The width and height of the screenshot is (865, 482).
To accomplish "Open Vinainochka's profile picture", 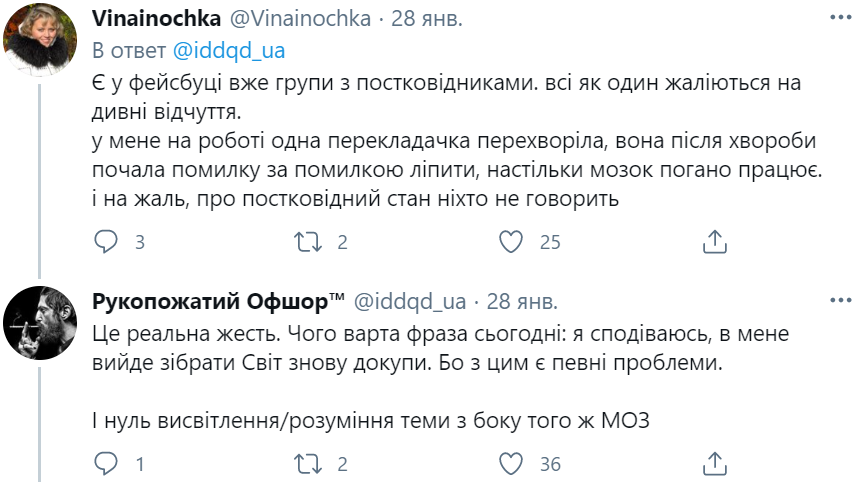I will point(42,41).
